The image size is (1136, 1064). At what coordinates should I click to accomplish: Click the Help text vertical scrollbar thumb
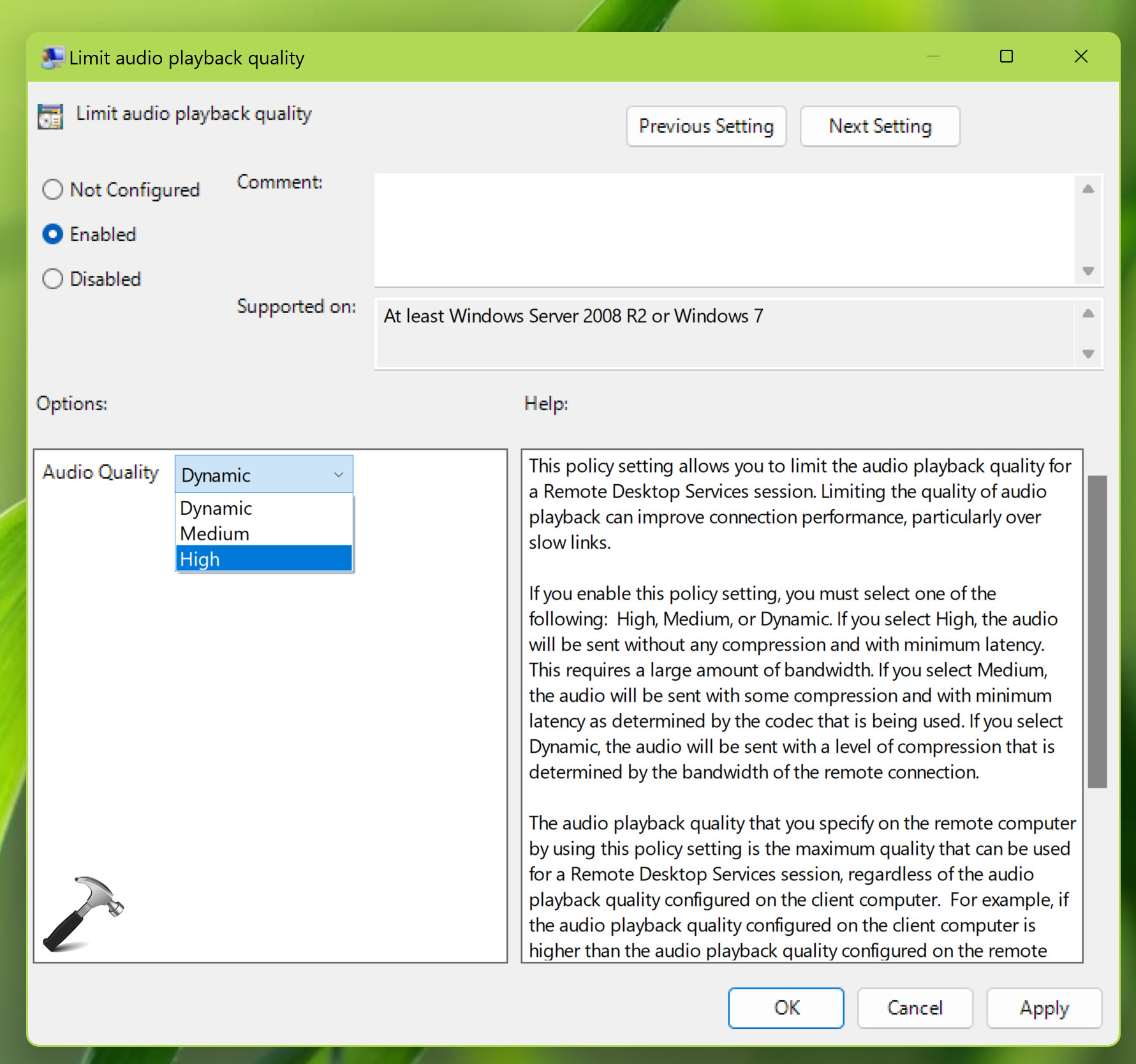point(1096,632)
